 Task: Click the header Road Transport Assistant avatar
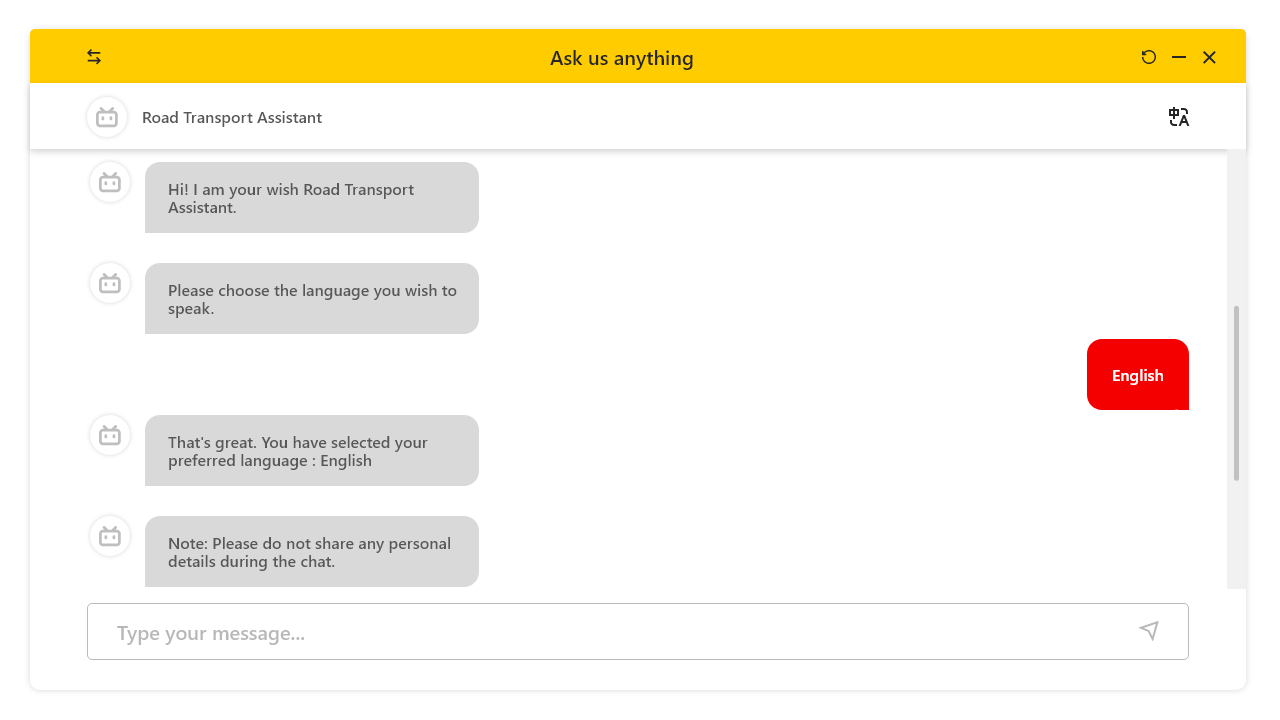pos(107,117)
